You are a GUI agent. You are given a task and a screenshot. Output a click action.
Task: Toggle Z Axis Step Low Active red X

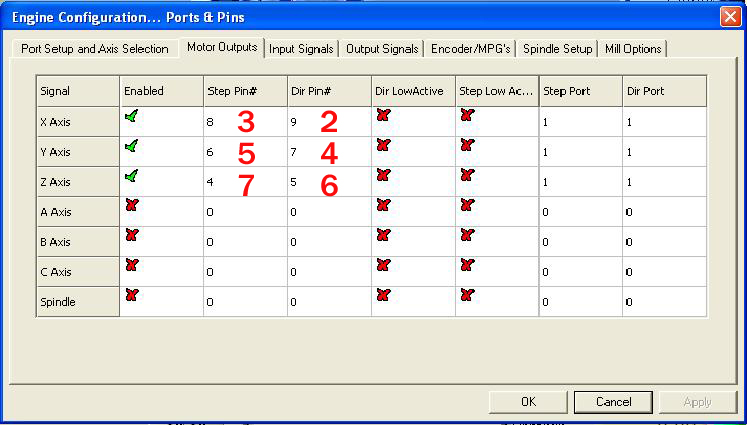[x=467, y=176]
